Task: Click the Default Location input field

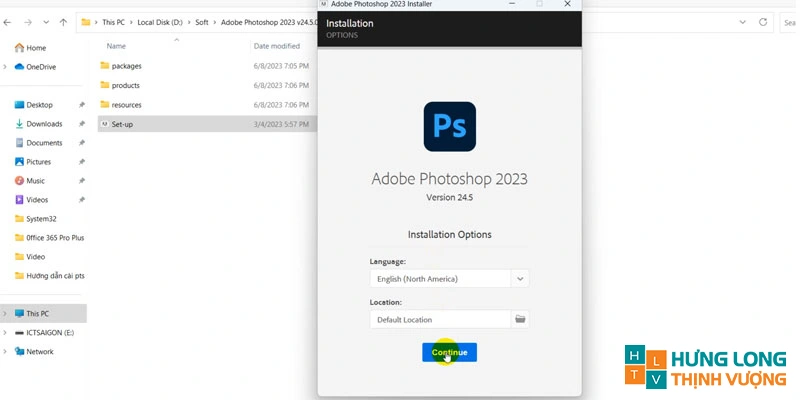Action: coord(440,319)
